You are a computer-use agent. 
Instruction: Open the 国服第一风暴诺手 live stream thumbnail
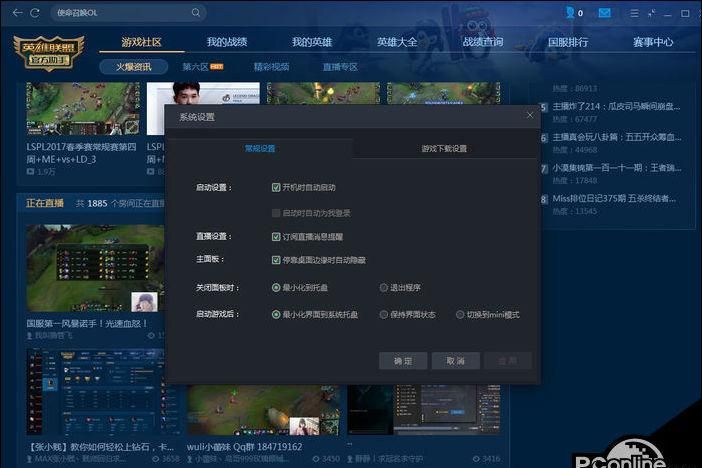95,268
